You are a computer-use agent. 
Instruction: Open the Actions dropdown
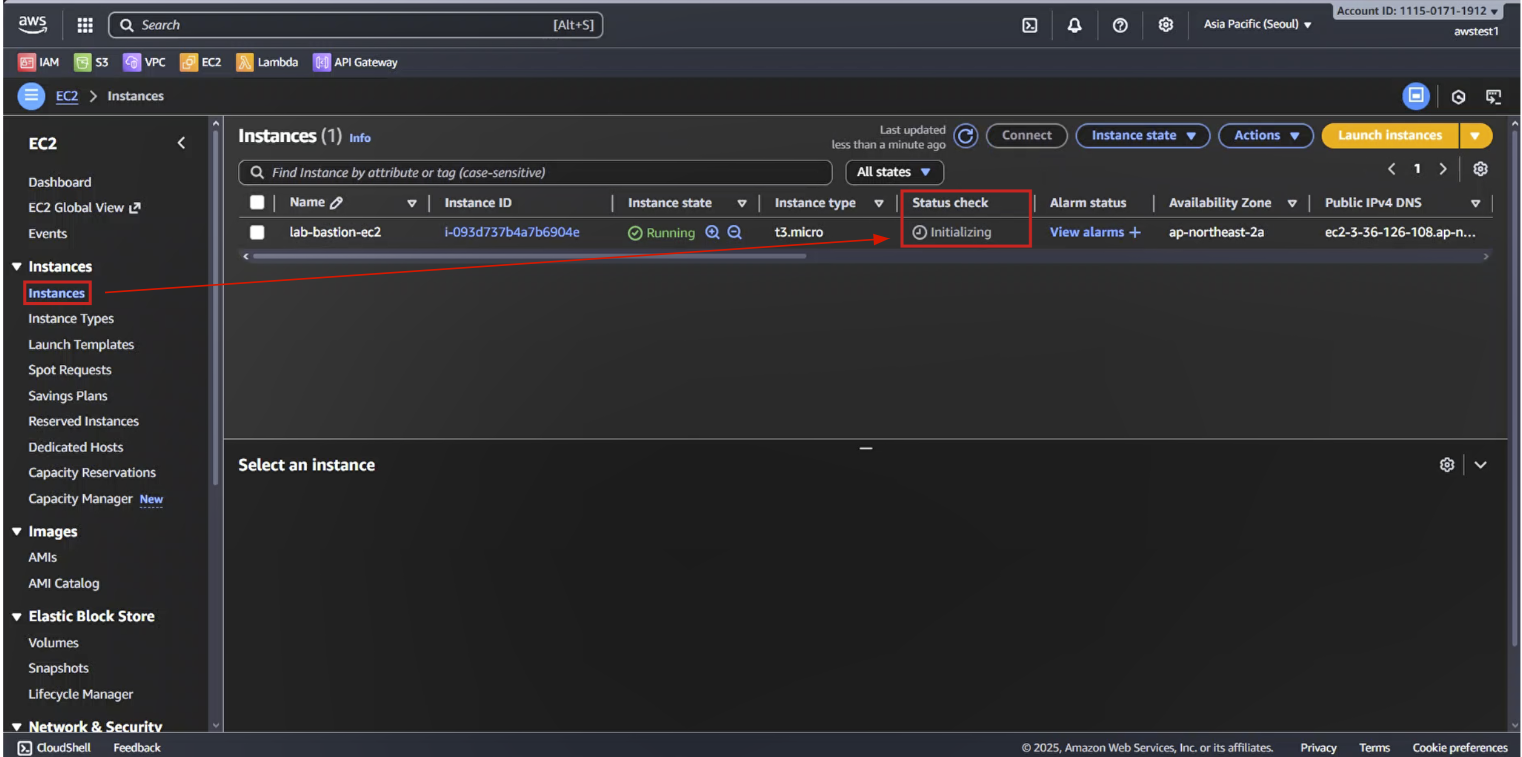1266,136
